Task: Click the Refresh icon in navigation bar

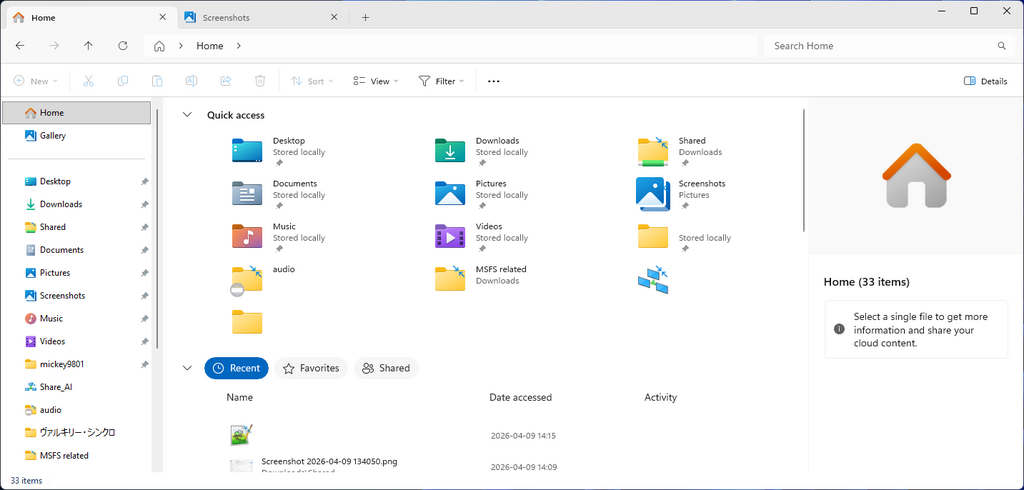Action: coord(122,46)
